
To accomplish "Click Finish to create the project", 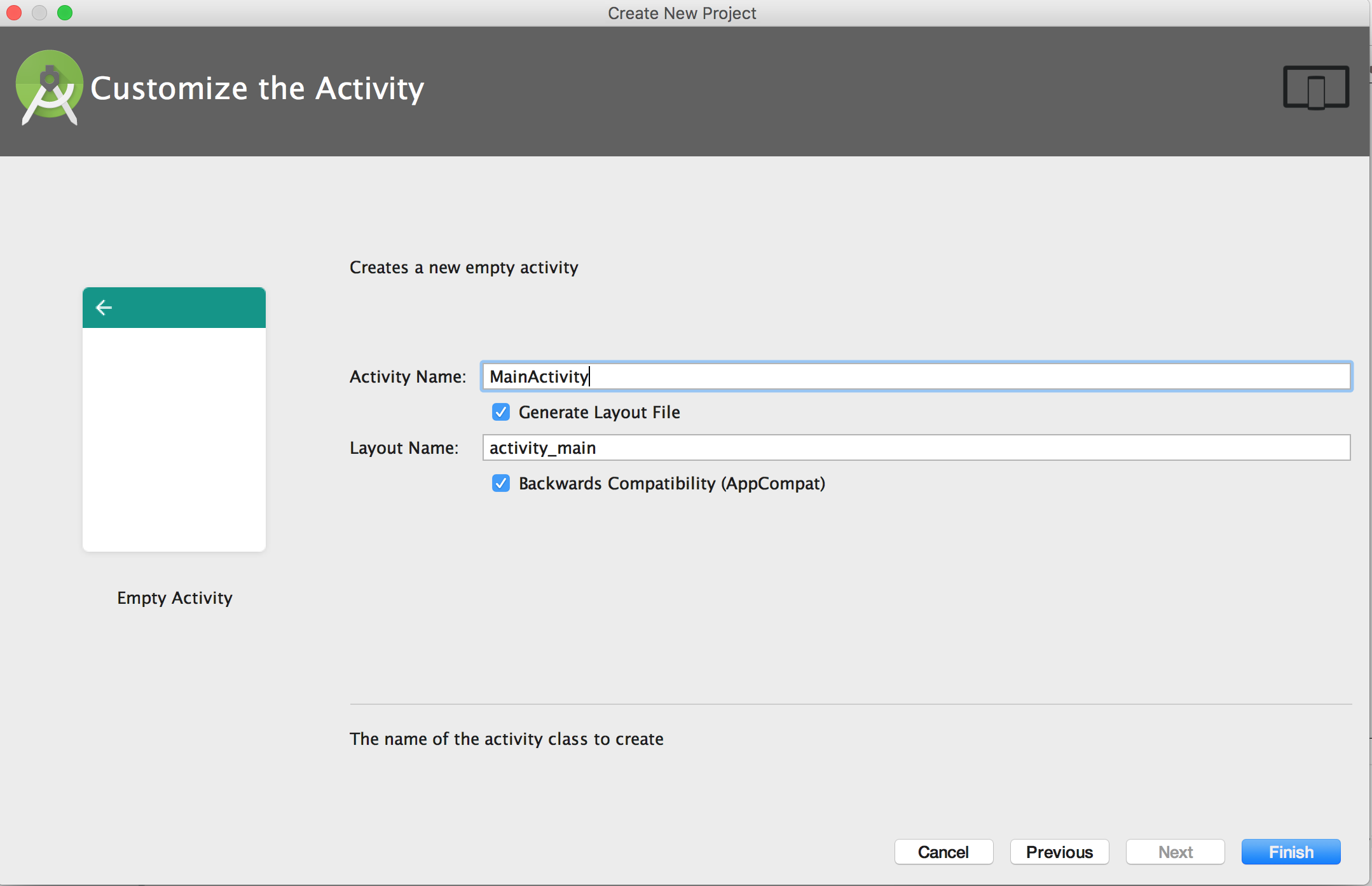I will 1291,852.
